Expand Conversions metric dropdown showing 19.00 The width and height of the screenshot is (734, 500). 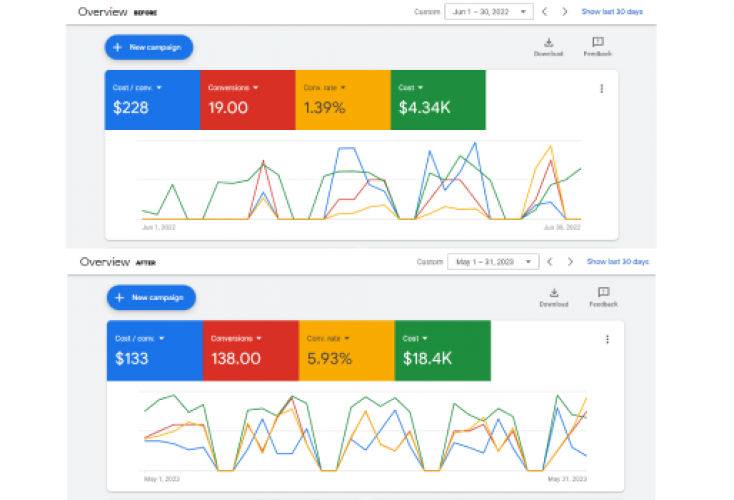tap(233, 88)
